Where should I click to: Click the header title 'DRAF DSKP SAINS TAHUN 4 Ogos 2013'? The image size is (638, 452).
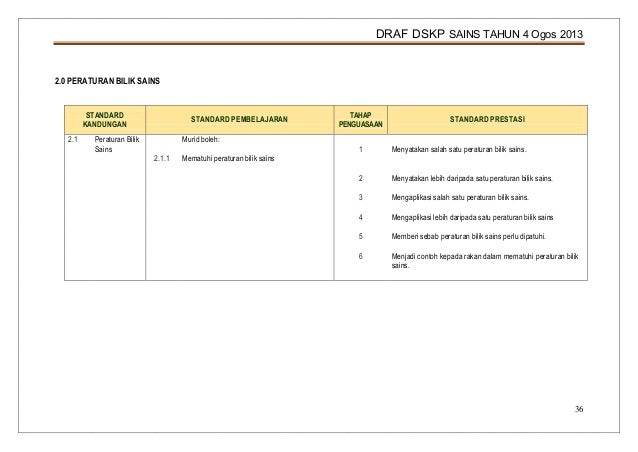[x=479, y=34]
